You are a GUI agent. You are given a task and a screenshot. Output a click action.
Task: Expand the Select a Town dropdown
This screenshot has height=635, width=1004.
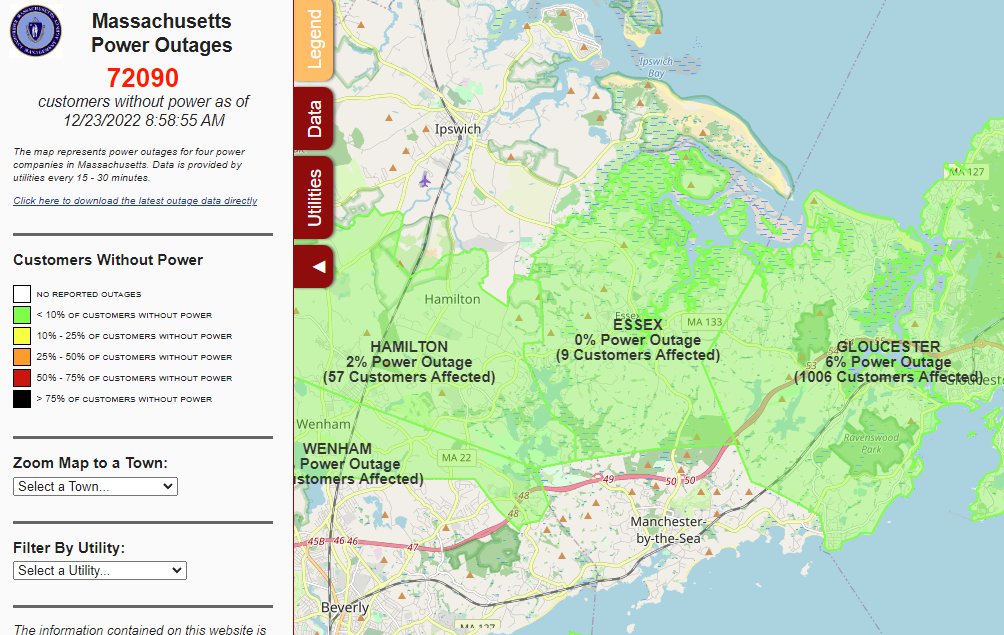pyautogui.click(x=96, y=486)
